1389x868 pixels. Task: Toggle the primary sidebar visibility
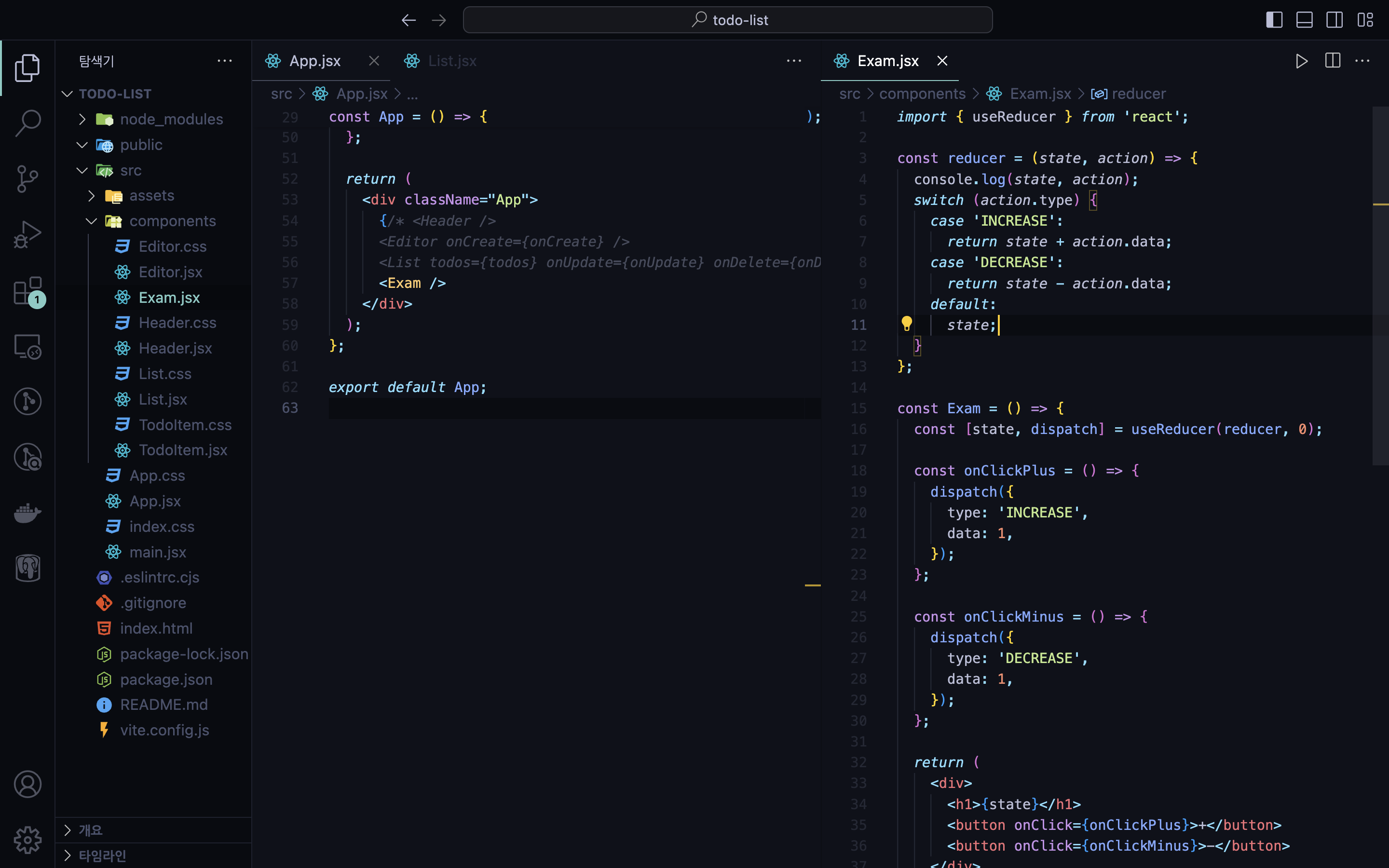(x=1274, y=20)
